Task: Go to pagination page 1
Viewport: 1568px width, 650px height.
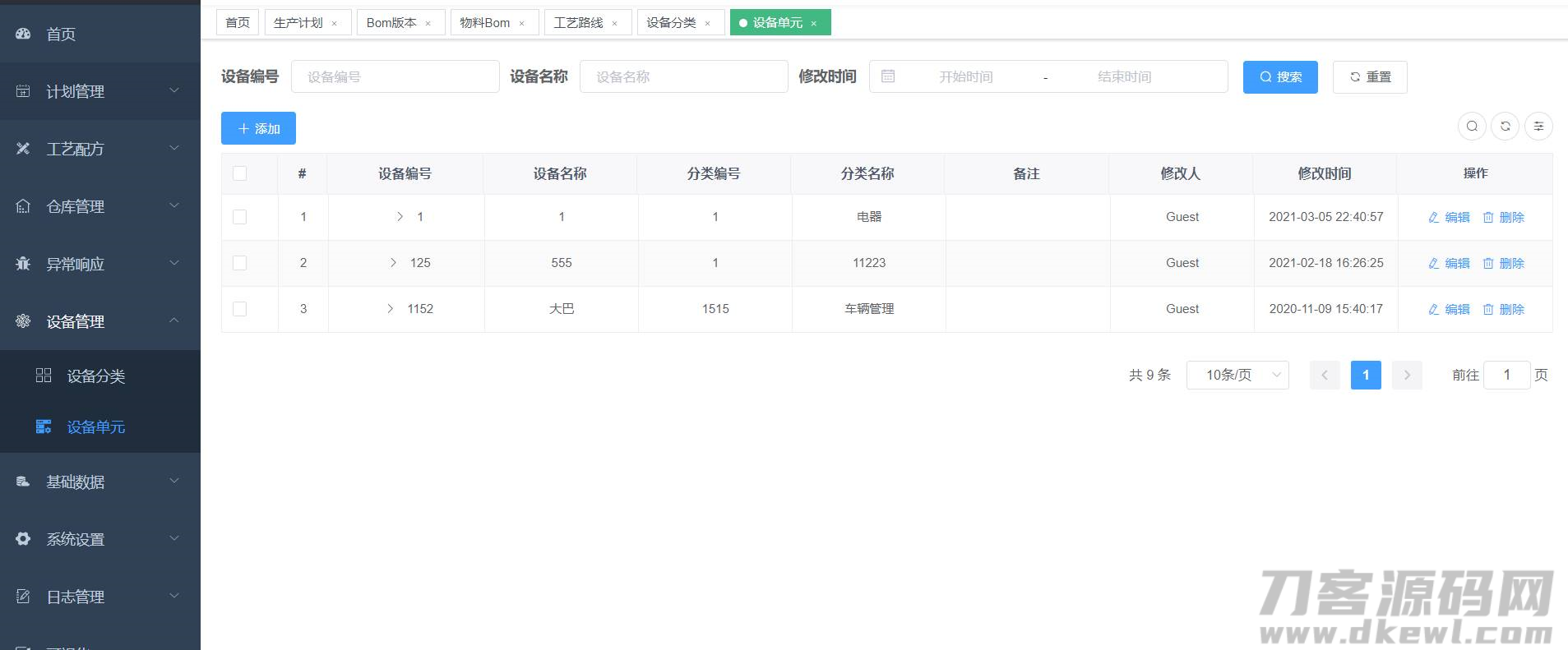Action: pos(1366,375)
